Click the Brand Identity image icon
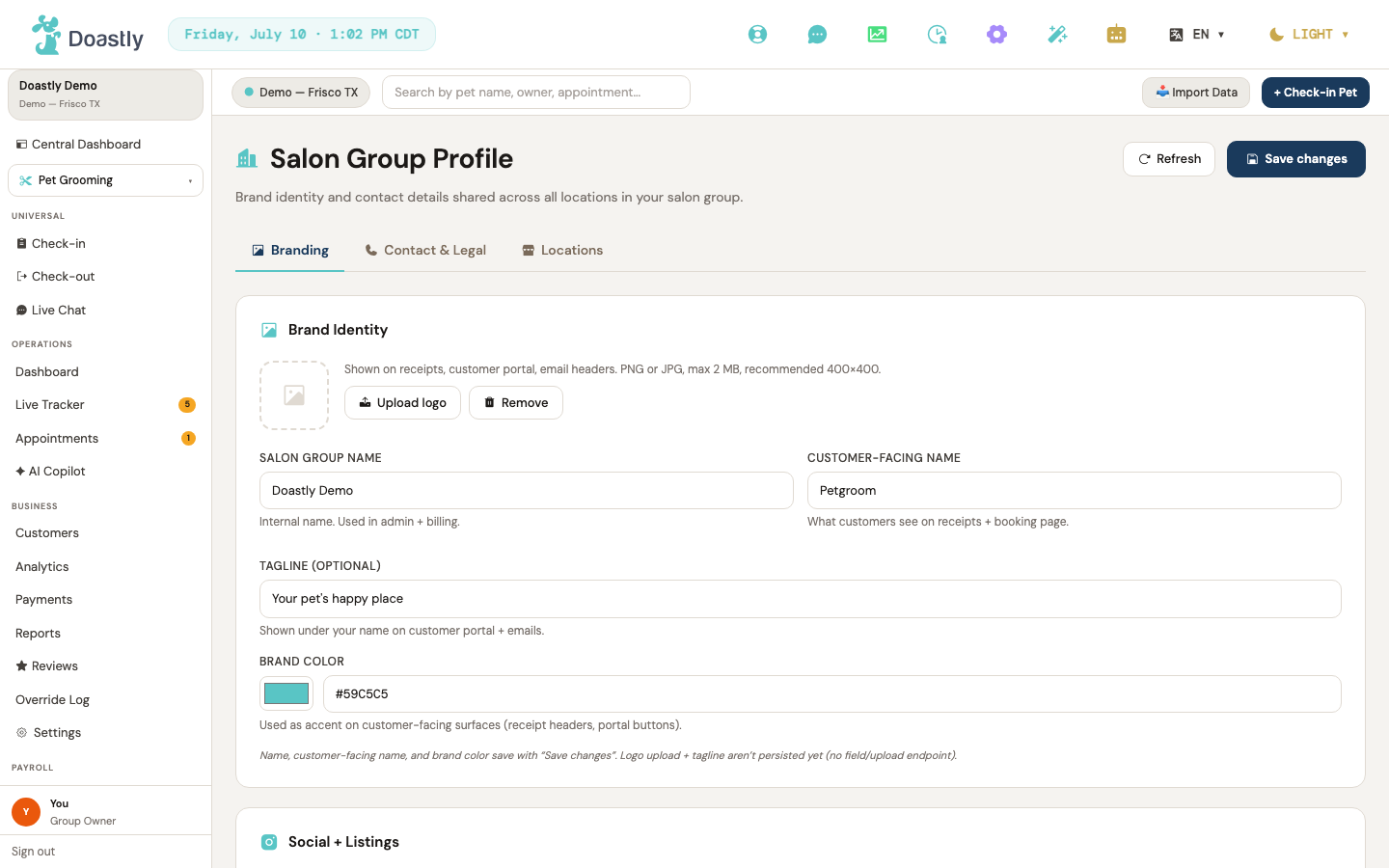 tap(269, 330)
